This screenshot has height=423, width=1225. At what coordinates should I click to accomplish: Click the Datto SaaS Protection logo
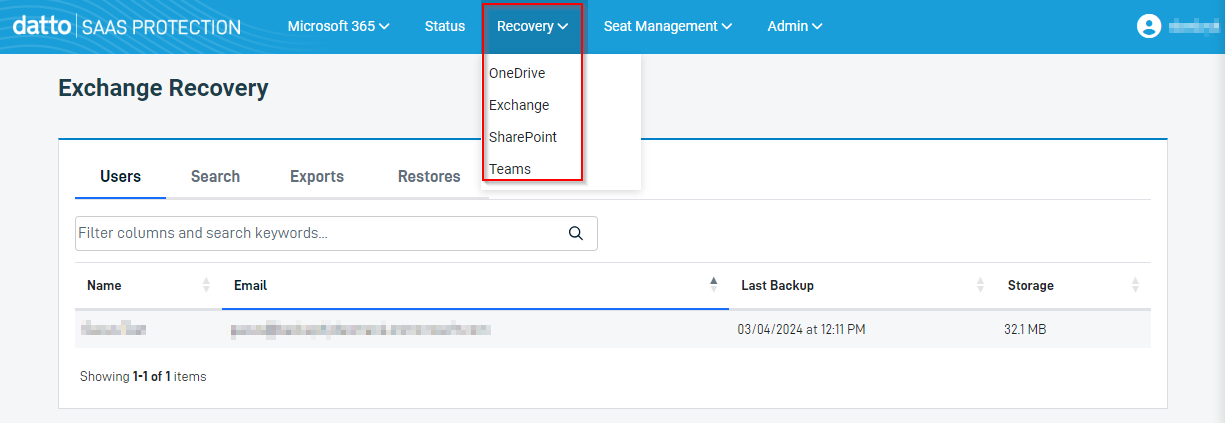(x=127, y=26)
